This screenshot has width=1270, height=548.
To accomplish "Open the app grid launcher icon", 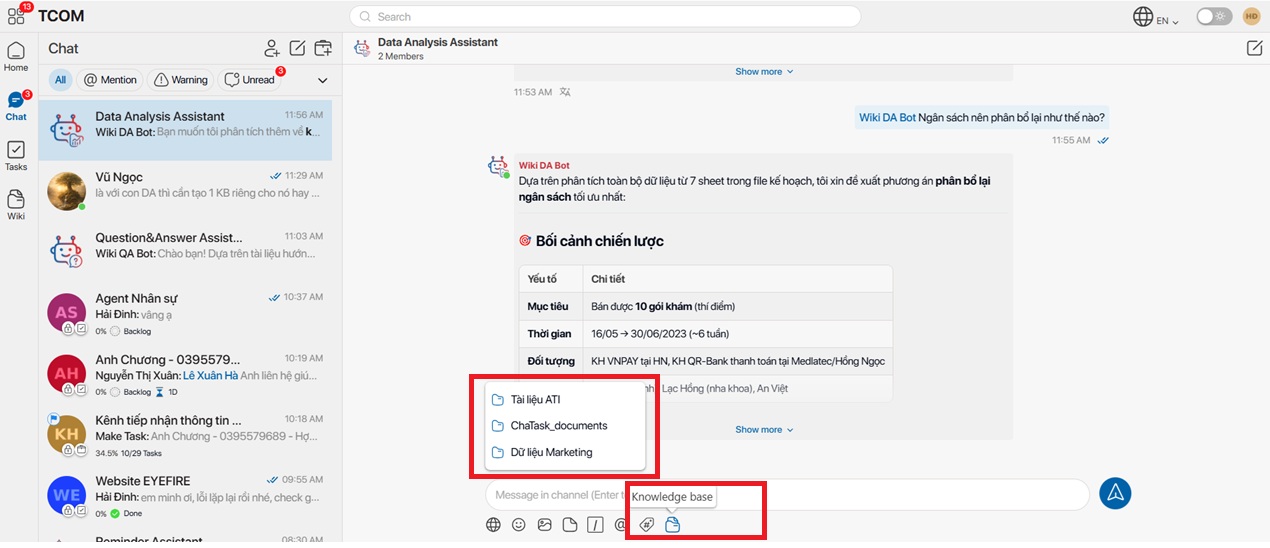I will 16,16.
